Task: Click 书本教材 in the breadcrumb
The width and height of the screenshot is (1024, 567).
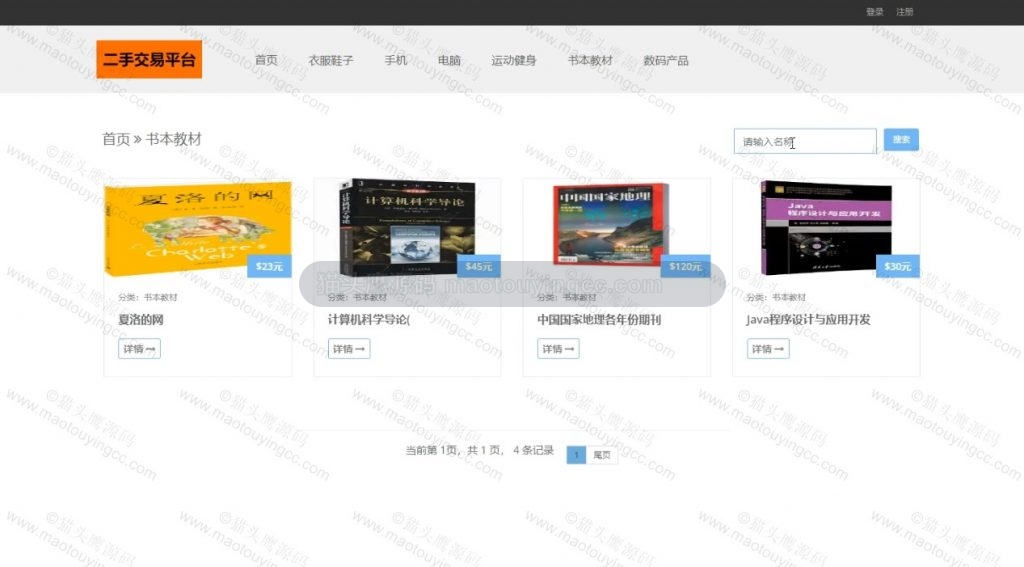Action: click(173, 139)
